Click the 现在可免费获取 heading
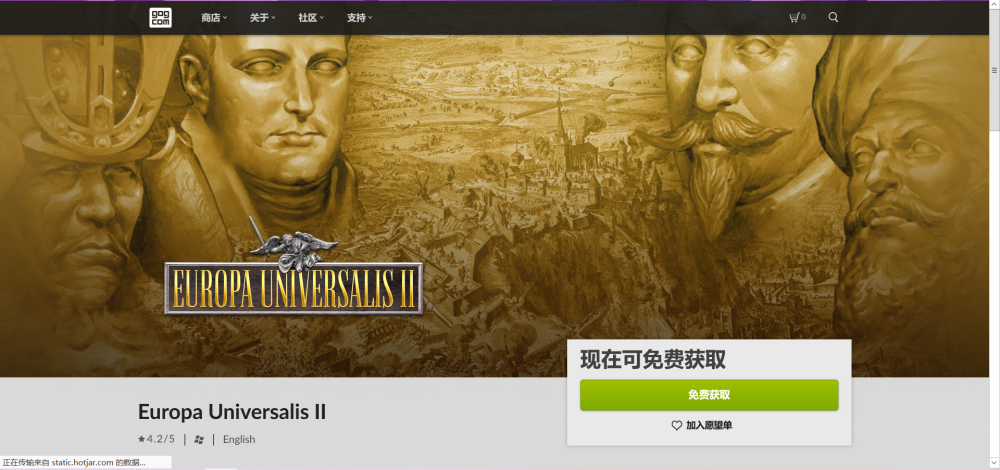The image size is (1000, 470). (x=652, y=360)
